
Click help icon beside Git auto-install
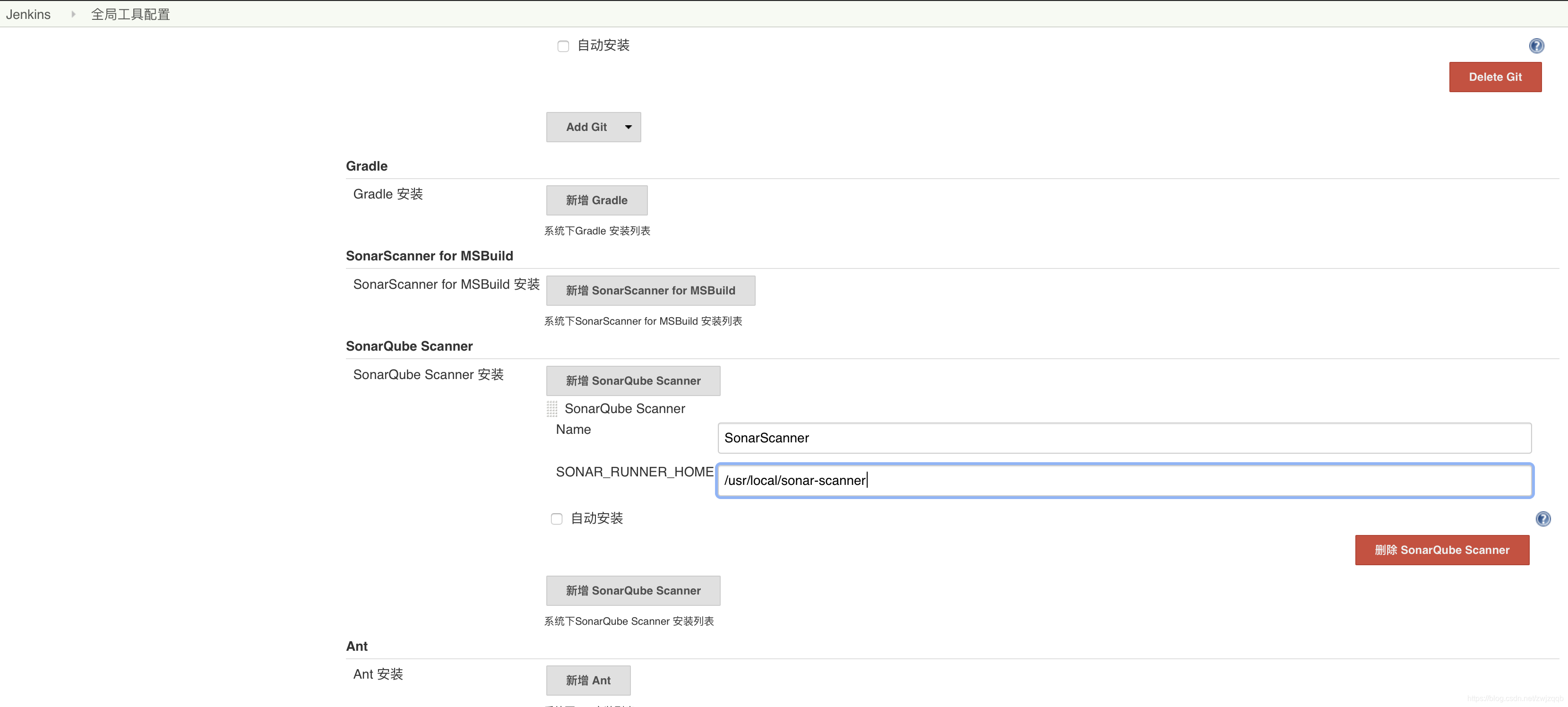point(1536,46)
